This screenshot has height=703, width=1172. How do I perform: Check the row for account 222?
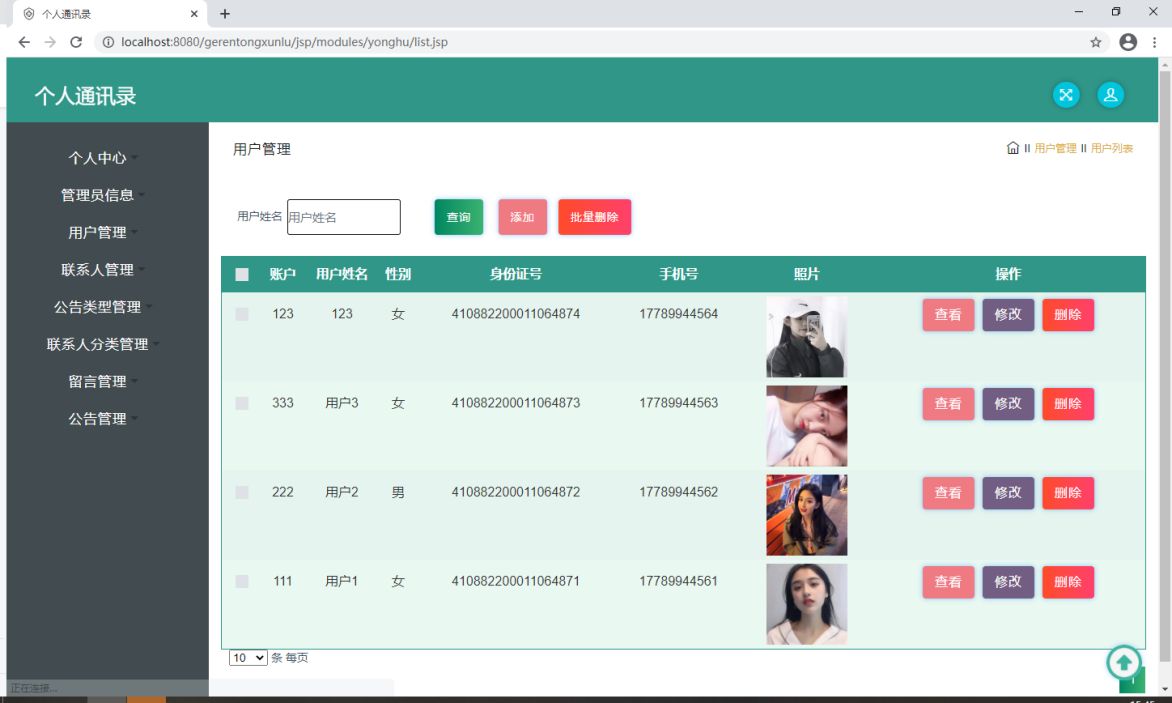(x=241, y=492)
